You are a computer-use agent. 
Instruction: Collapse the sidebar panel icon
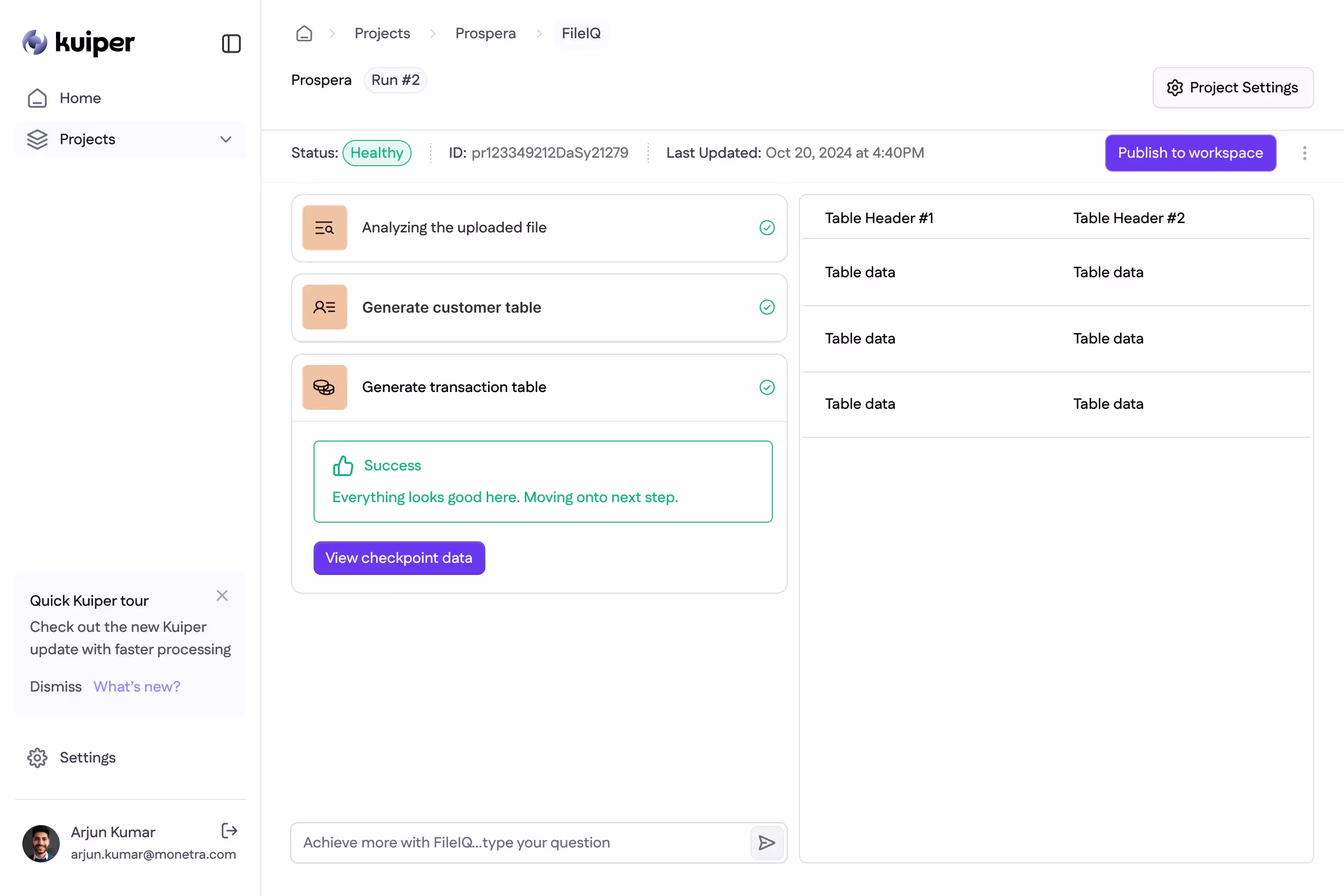[x=231, y=43]
